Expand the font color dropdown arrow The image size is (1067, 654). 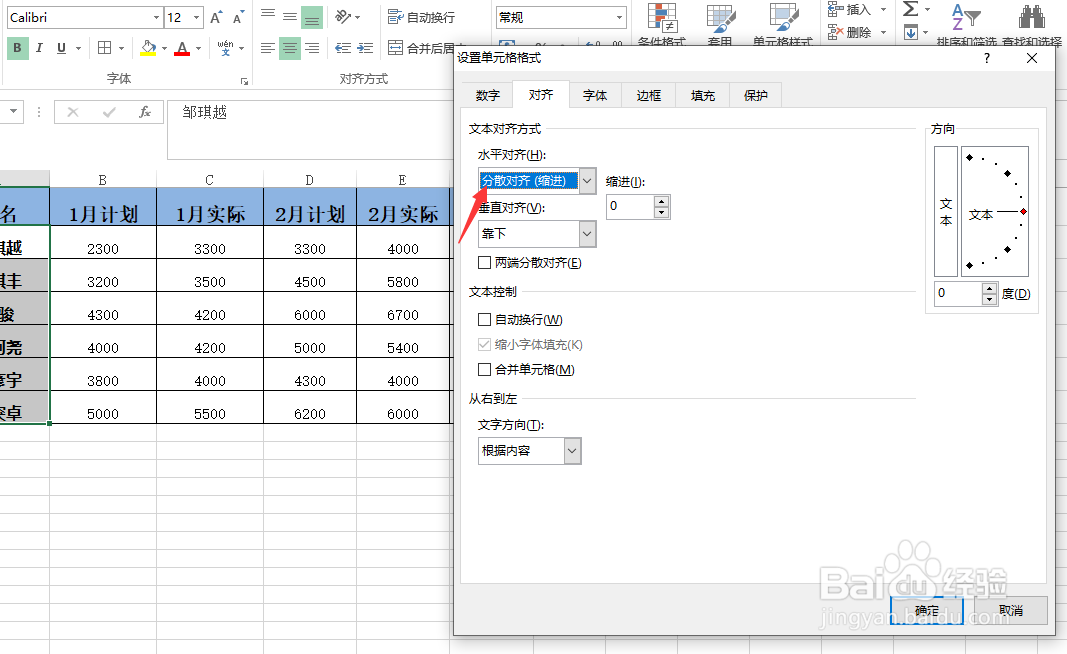[199, 48]
